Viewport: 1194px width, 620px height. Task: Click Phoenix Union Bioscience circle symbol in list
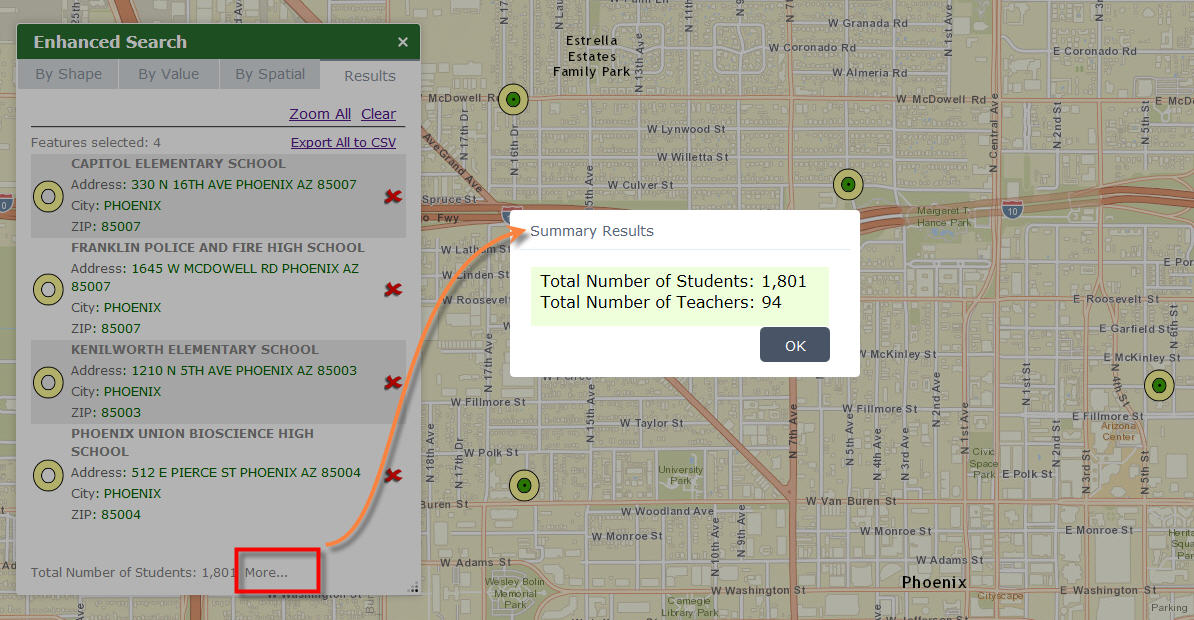pyautogui.click(x=48, y=475)
